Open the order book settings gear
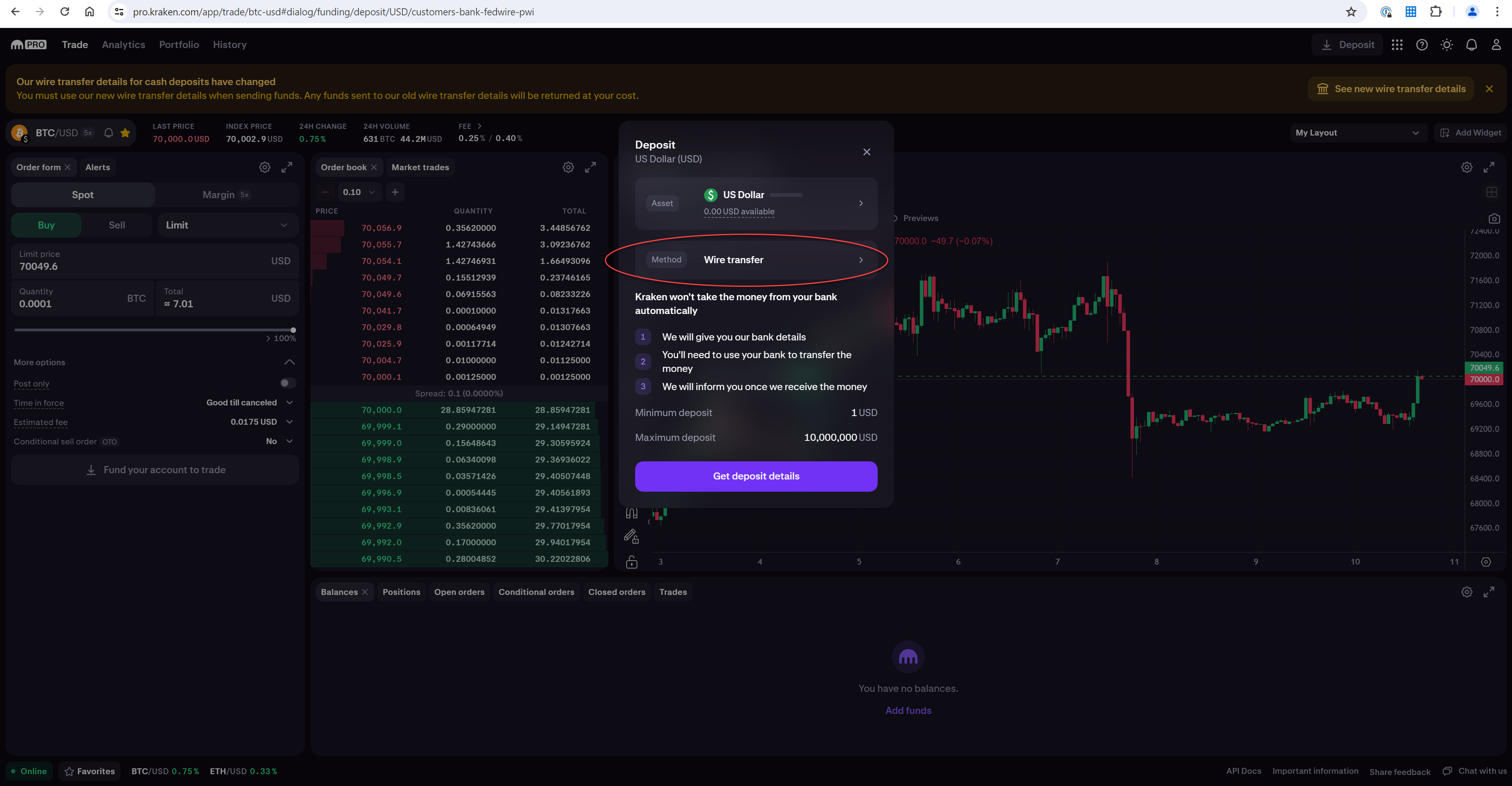 [x=568, y=167]
